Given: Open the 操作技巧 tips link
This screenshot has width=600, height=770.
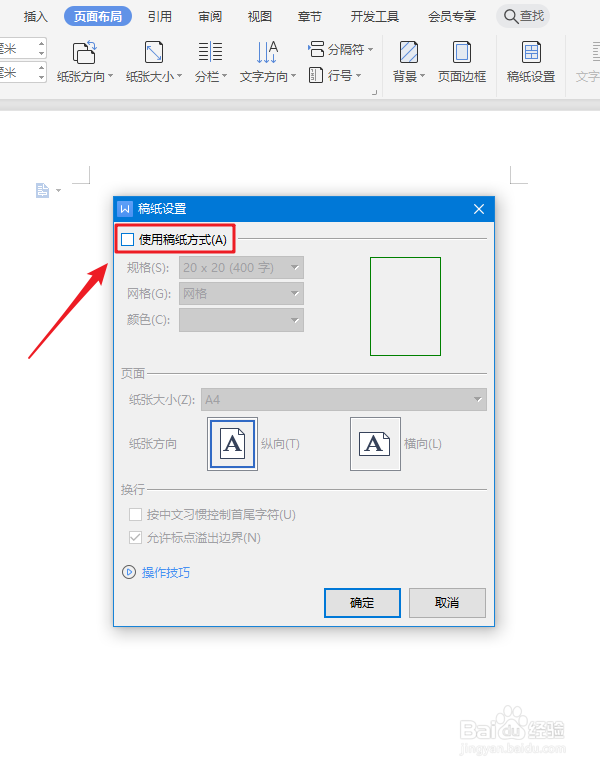Looking at the screenshot, I should coord(166,573).
